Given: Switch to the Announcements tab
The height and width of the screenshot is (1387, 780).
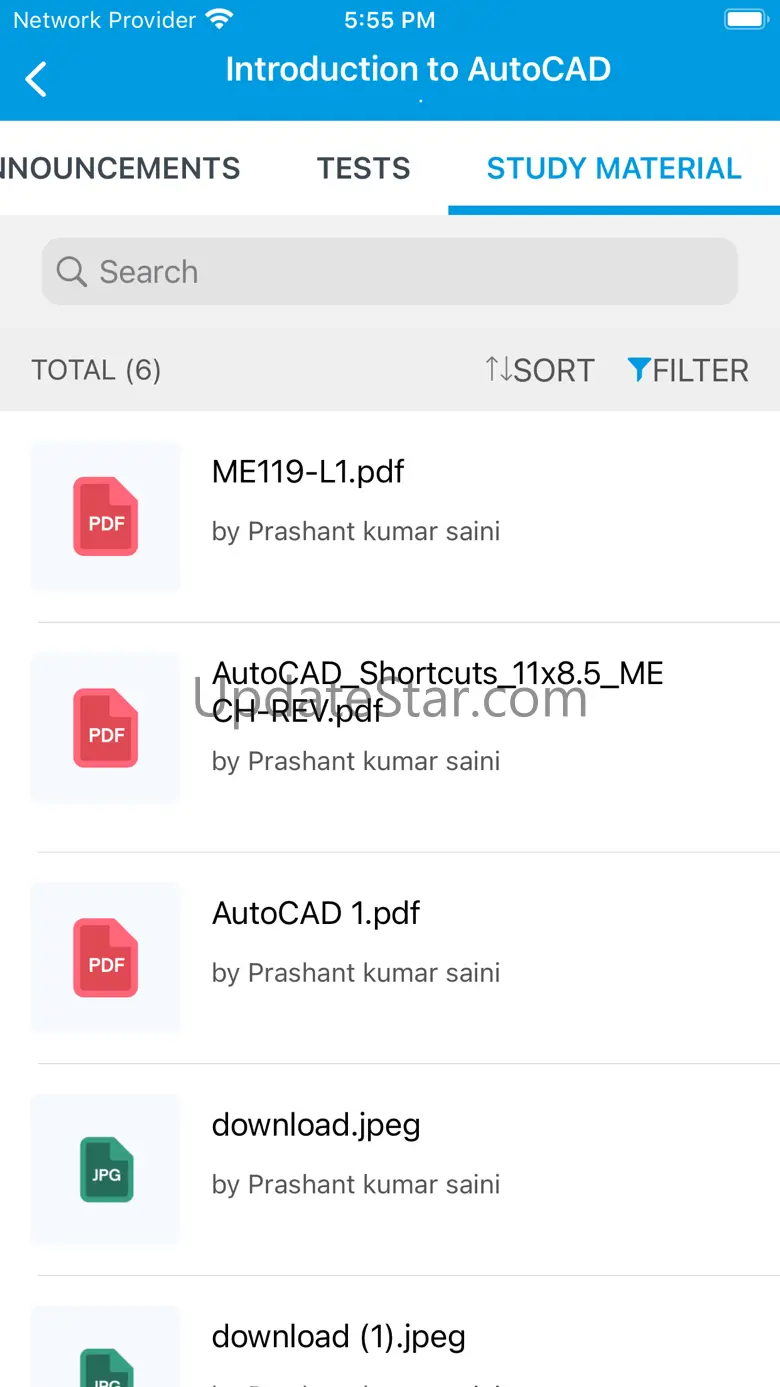Looking at the screenshot, I should pyautogui.click(x=120, y=168).
